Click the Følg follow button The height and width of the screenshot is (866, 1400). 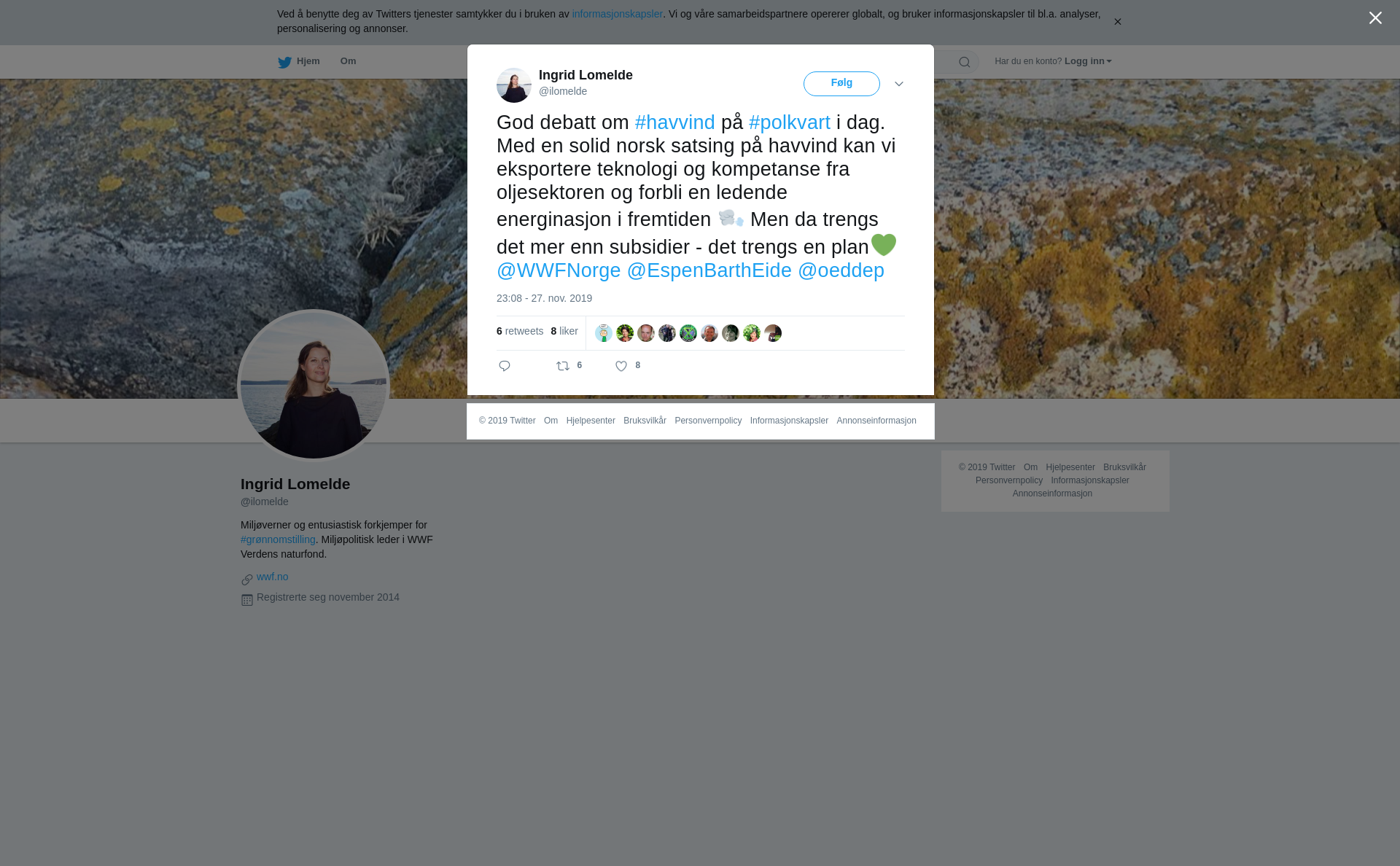tap(841, 84)
